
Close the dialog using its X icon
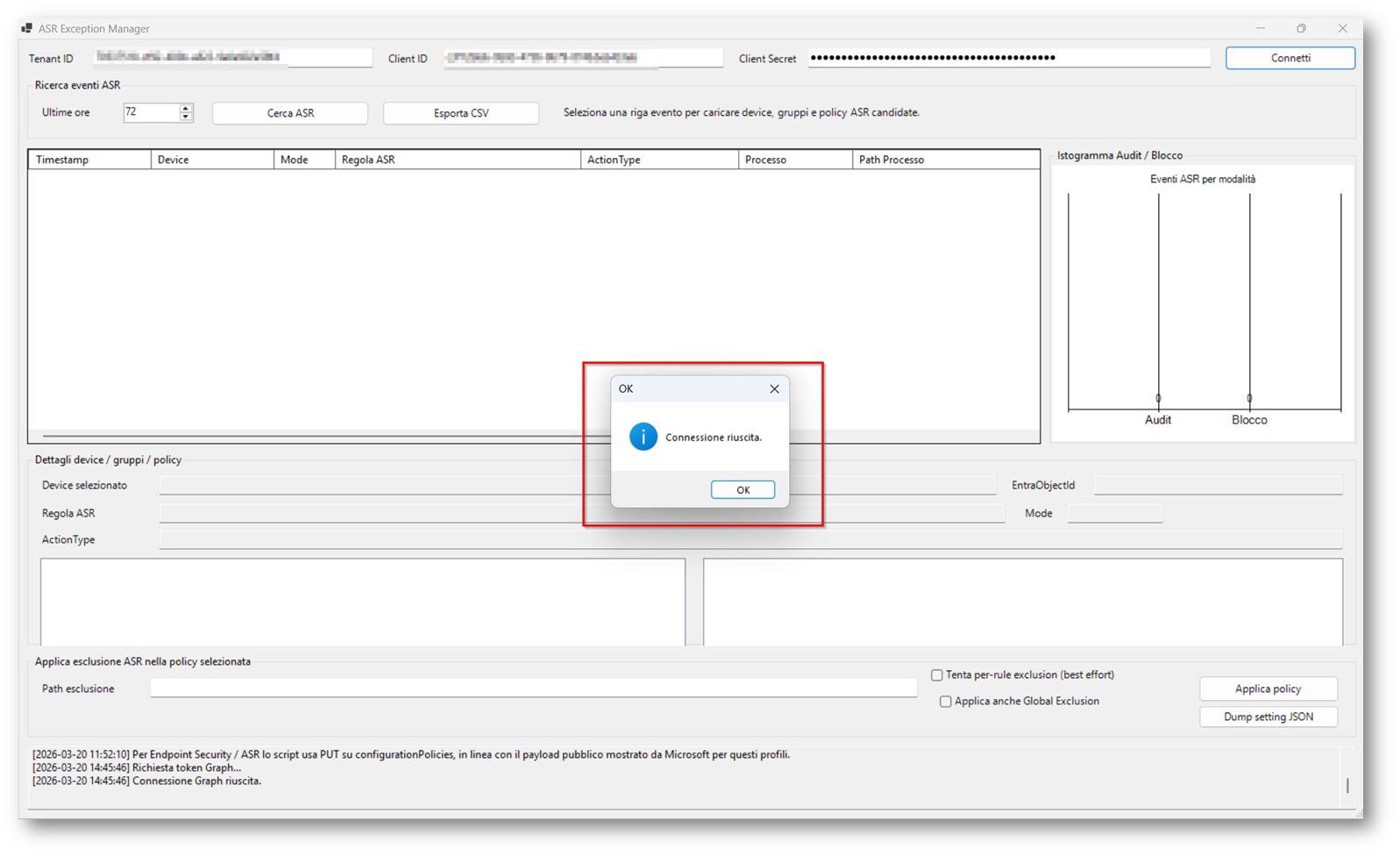(774, 389)
